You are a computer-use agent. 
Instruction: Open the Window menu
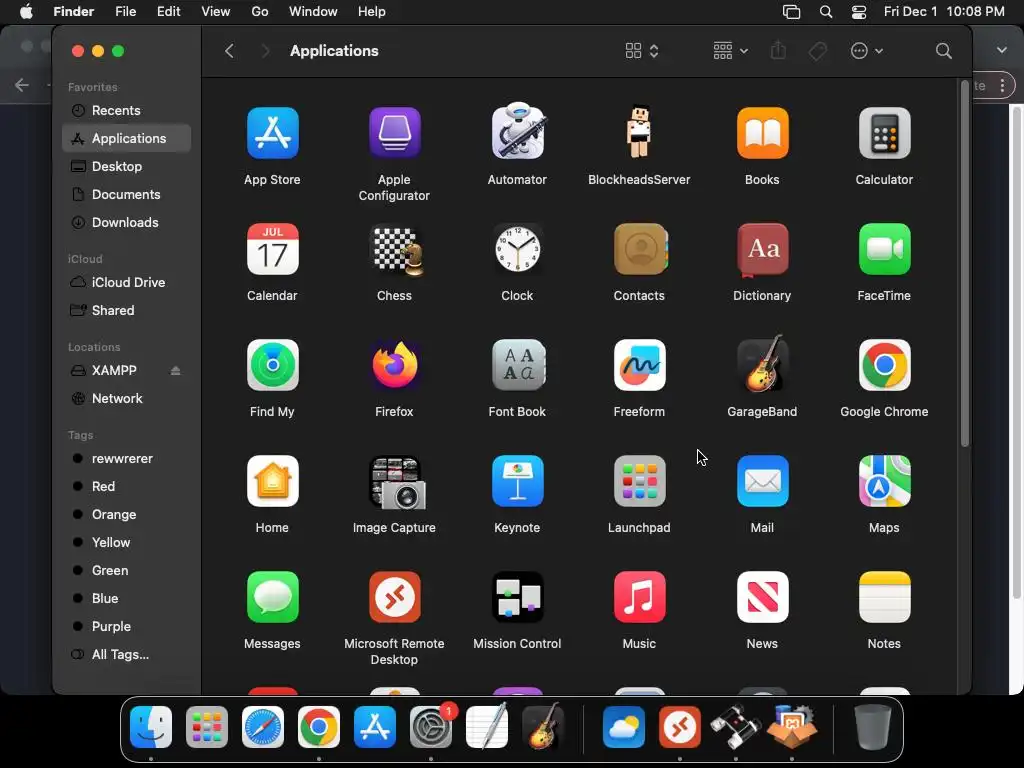coord(313,12)
